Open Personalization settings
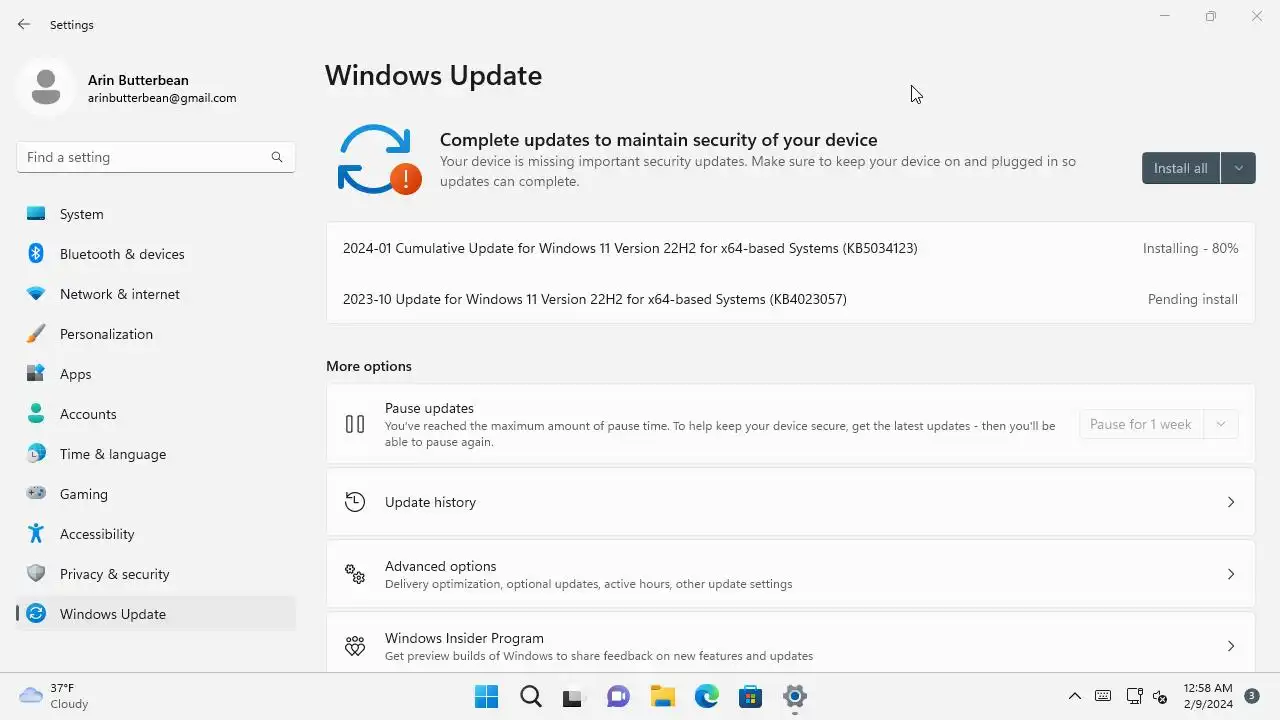 coord(156,334)
